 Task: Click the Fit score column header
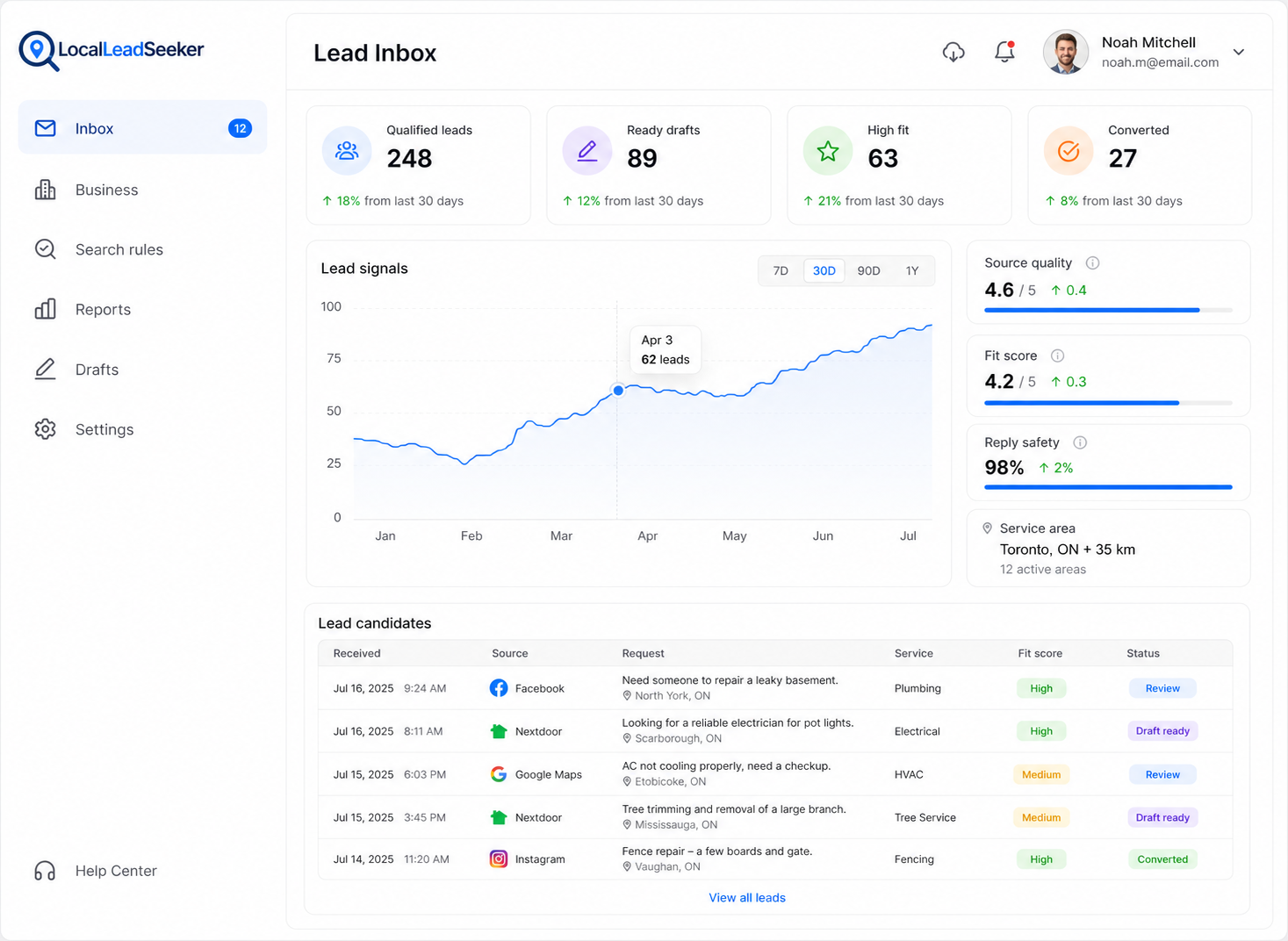pos(1040,653)
